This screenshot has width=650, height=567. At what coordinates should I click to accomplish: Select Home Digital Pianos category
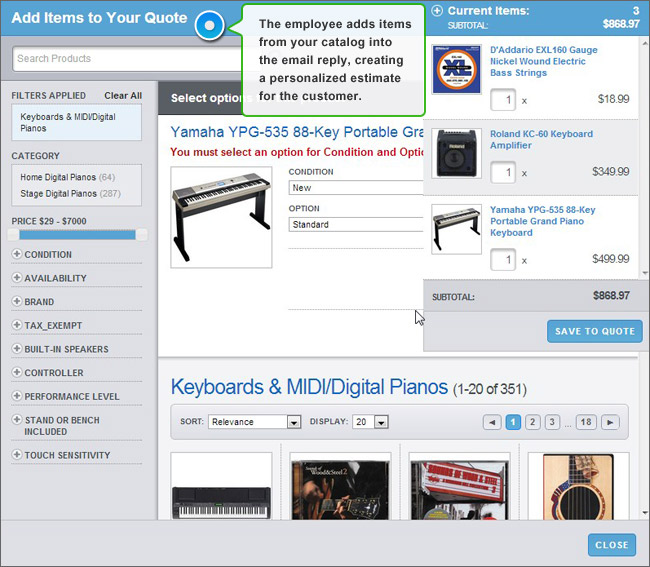point(68,177)
